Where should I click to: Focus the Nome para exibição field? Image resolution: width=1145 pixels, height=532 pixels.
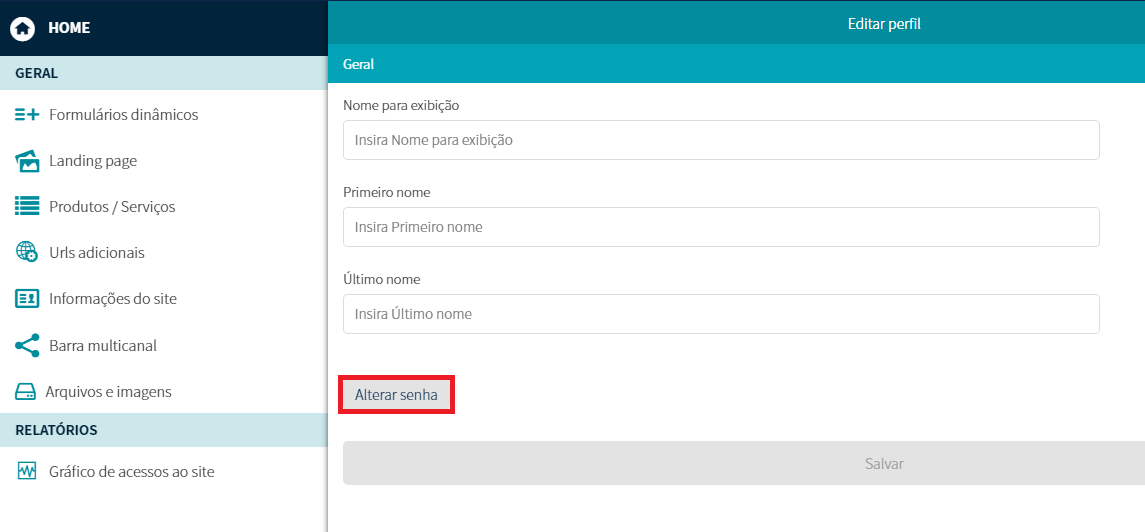[x=720, y=141]
